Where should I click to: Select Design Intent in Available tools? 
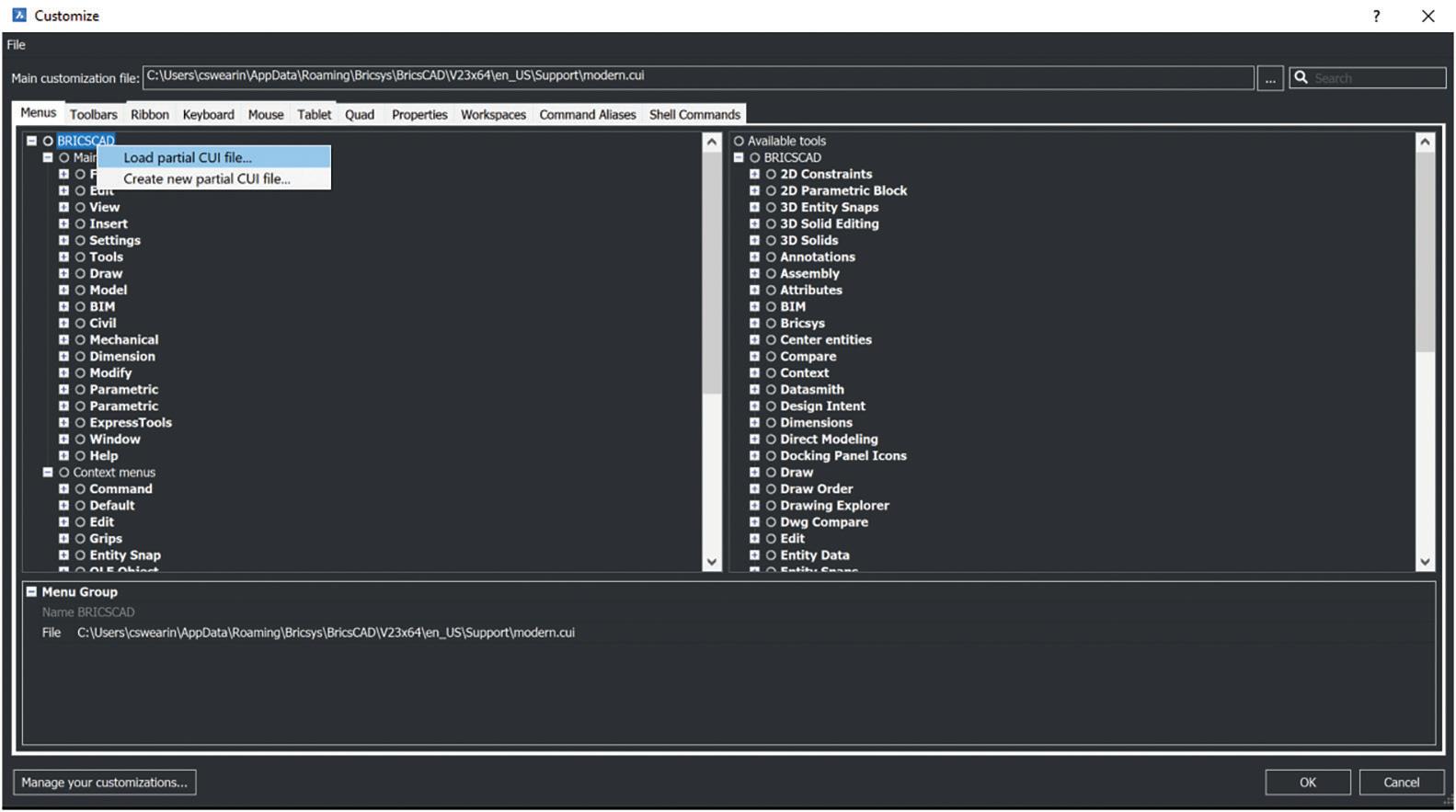822,406
